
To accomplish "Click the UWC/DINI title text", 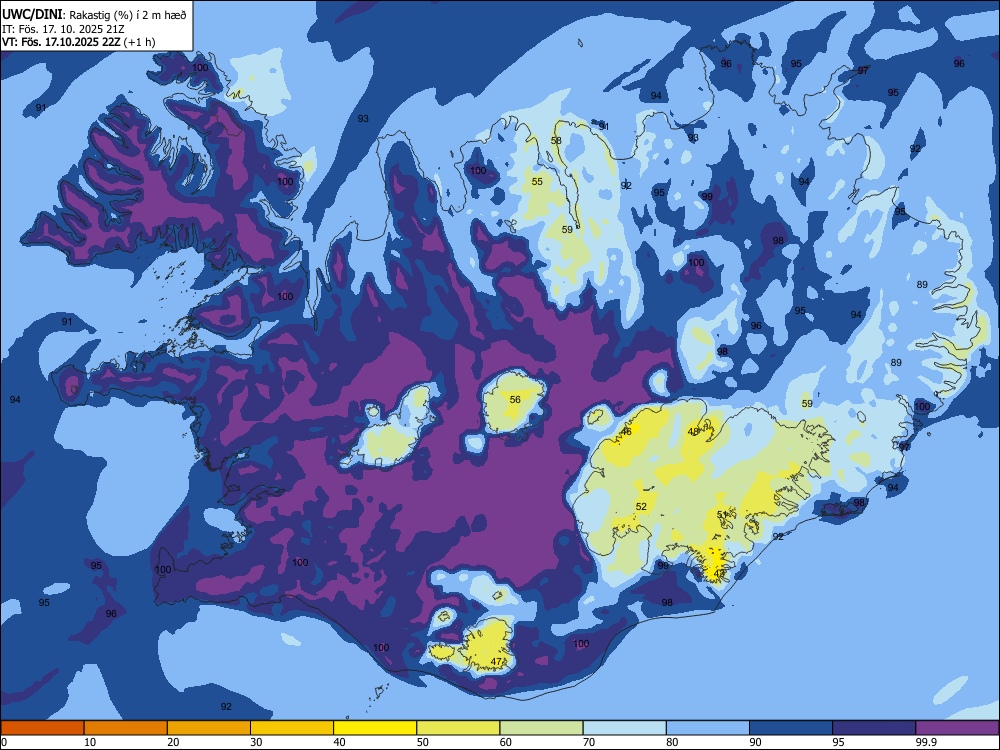I will pos(32,14).
